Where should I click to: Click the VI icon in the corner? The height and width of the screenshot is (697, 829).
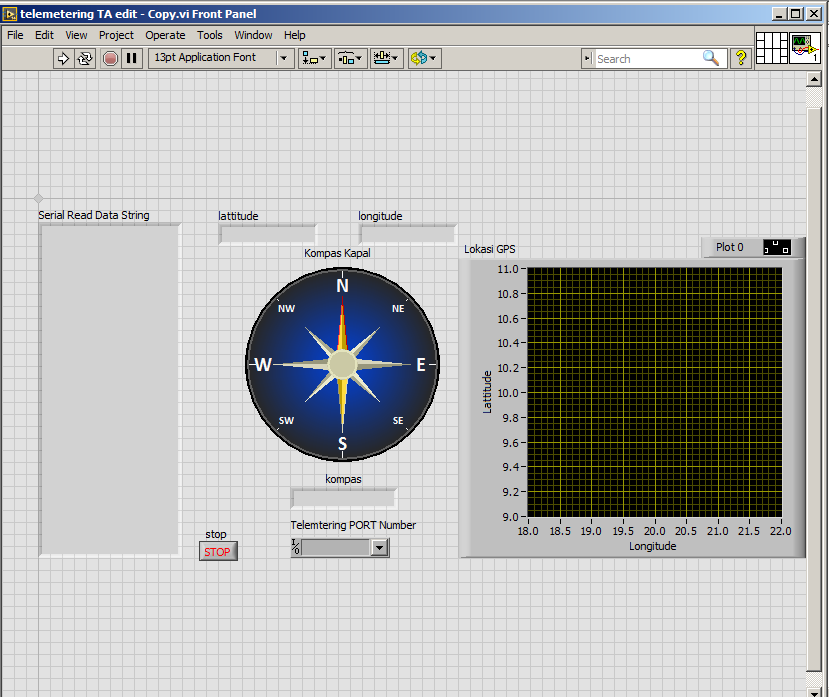804,48
